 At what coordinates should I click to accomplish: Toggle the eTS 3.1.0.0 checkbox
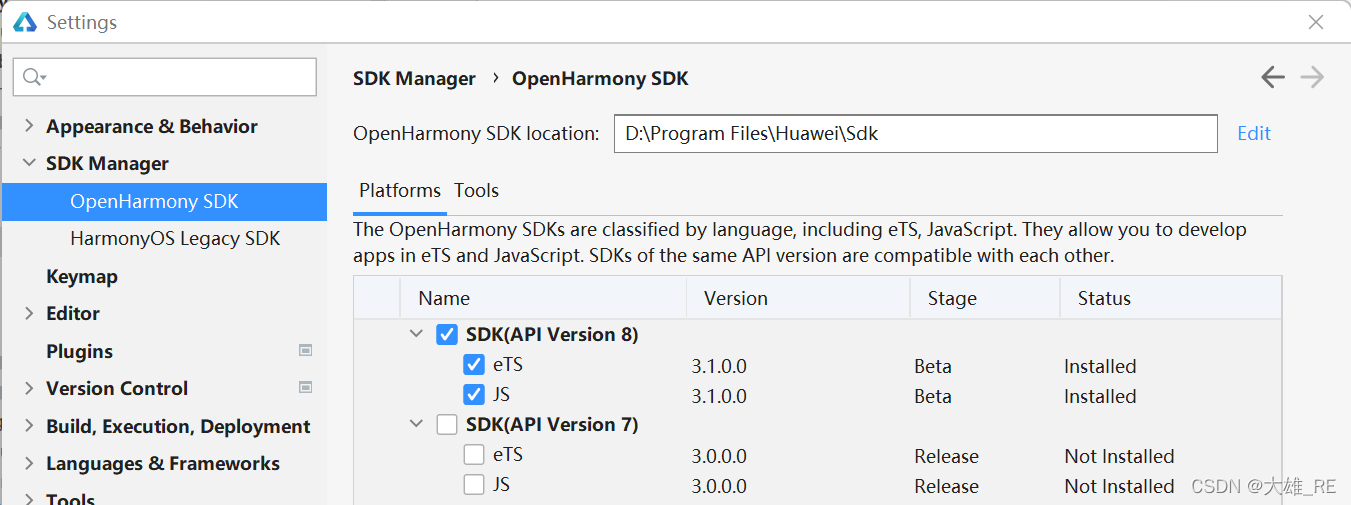(474, 365)
